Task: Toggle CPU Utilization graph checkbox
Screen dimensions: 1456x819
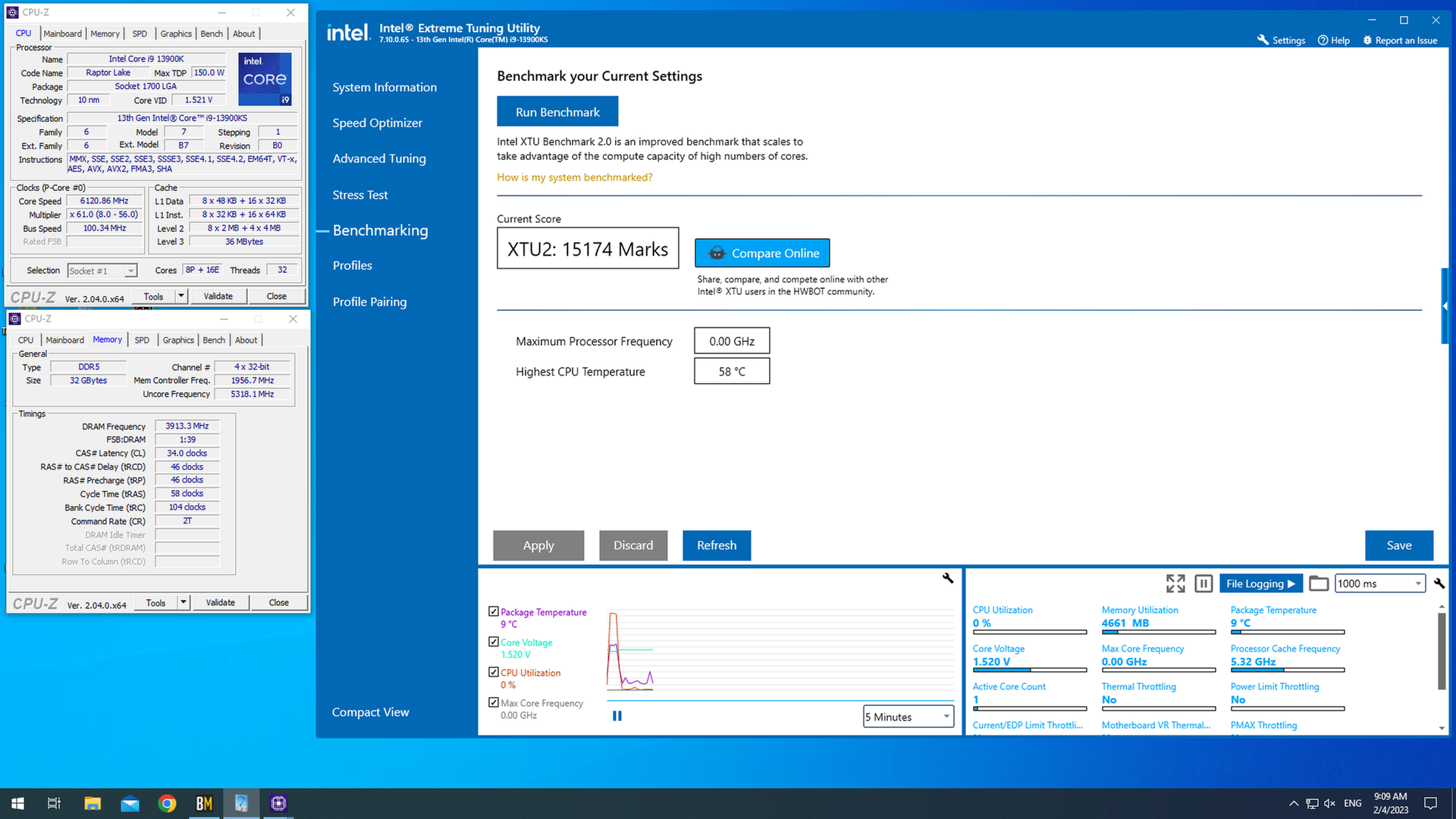Action: [x=494, y=672]
